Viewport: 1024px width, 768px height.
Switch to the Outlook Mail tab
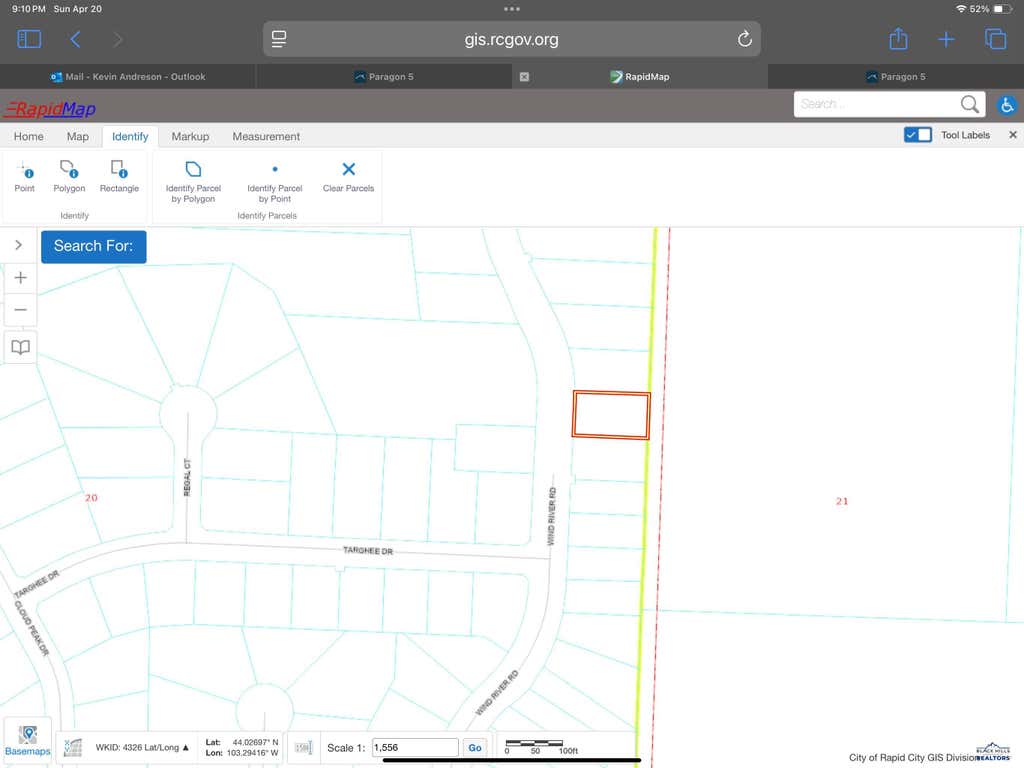128,76
